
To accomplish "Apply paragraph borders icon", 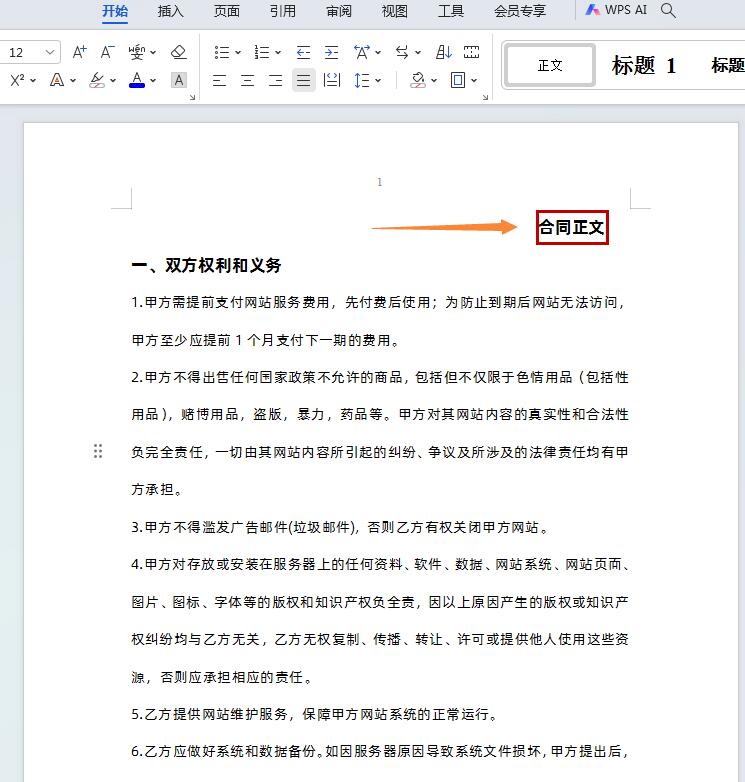I will click(458, 80).
